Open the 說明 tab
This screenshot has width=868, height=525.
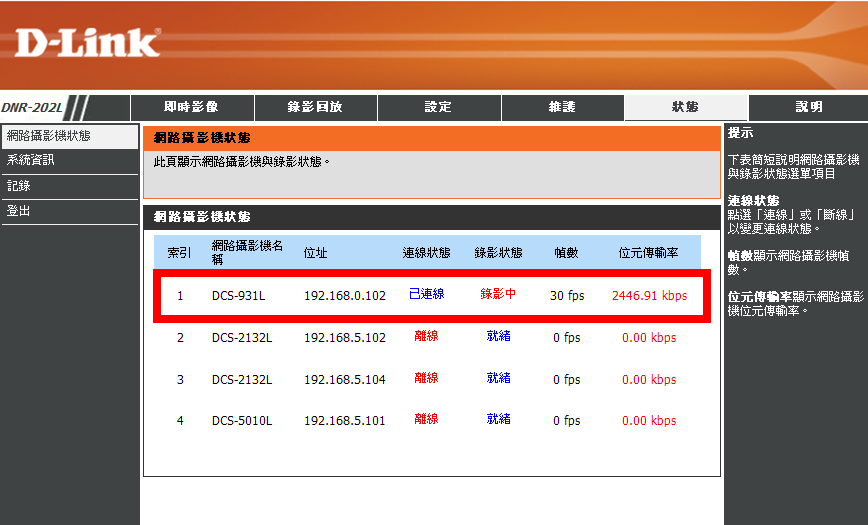(x=809, y=107)
